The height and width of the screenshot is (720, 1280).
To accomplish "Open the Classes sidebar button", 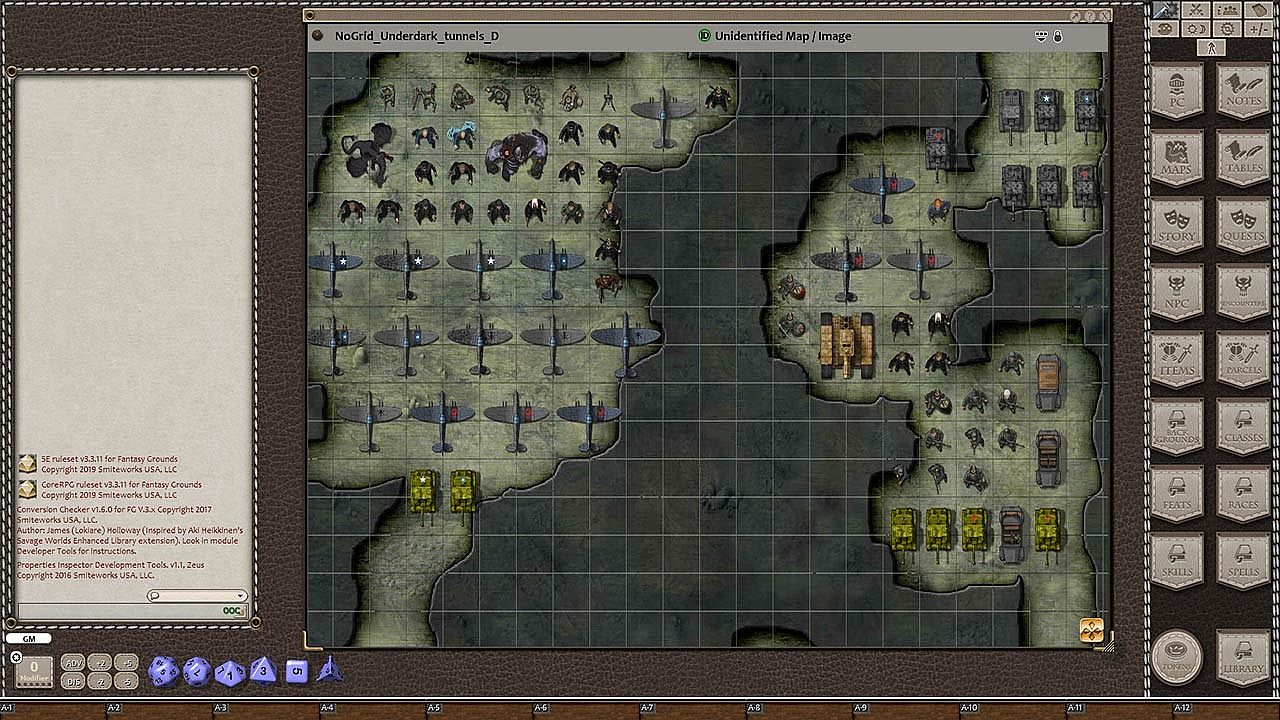I will 1243,425.
